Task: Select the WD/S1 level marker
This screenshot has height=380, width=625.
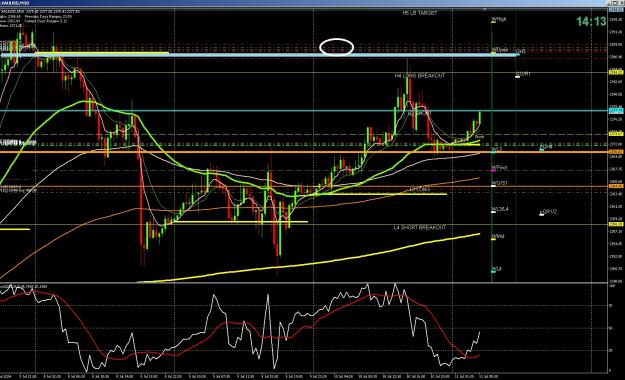Action: click(493, 185)
